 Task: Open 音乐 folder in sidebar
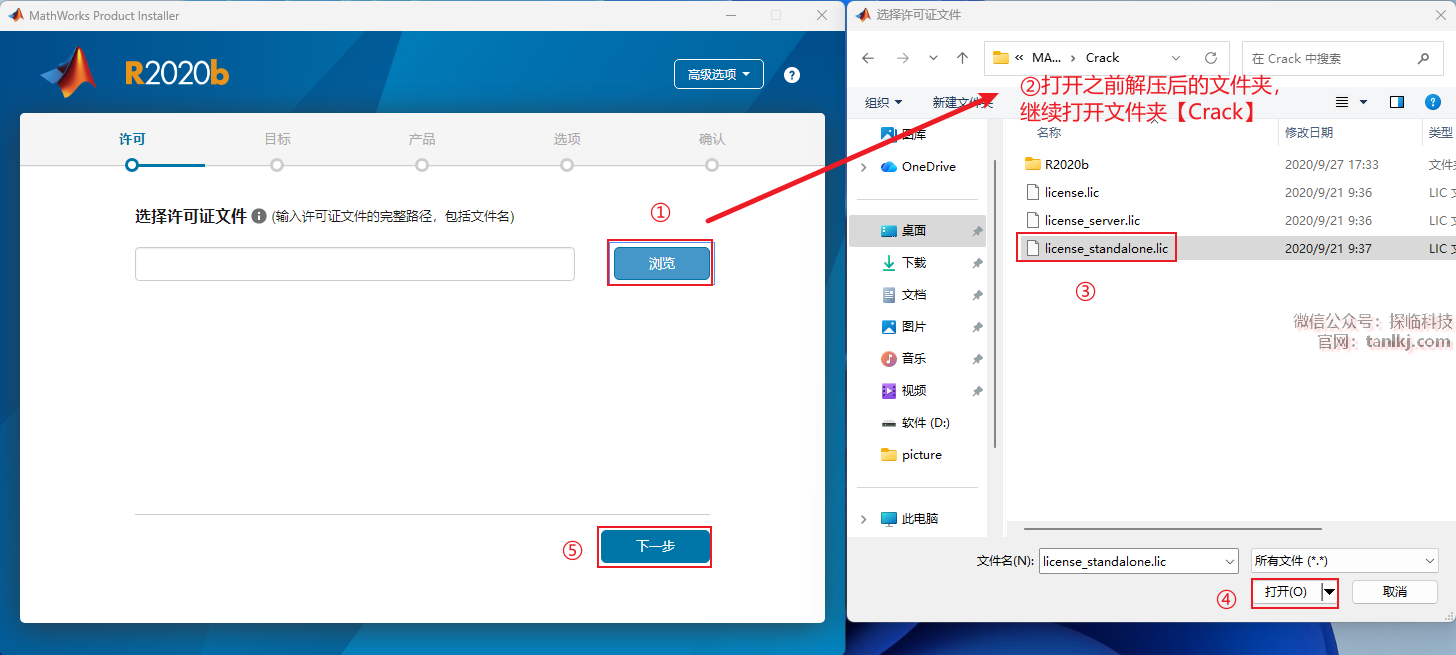point(914,359)
